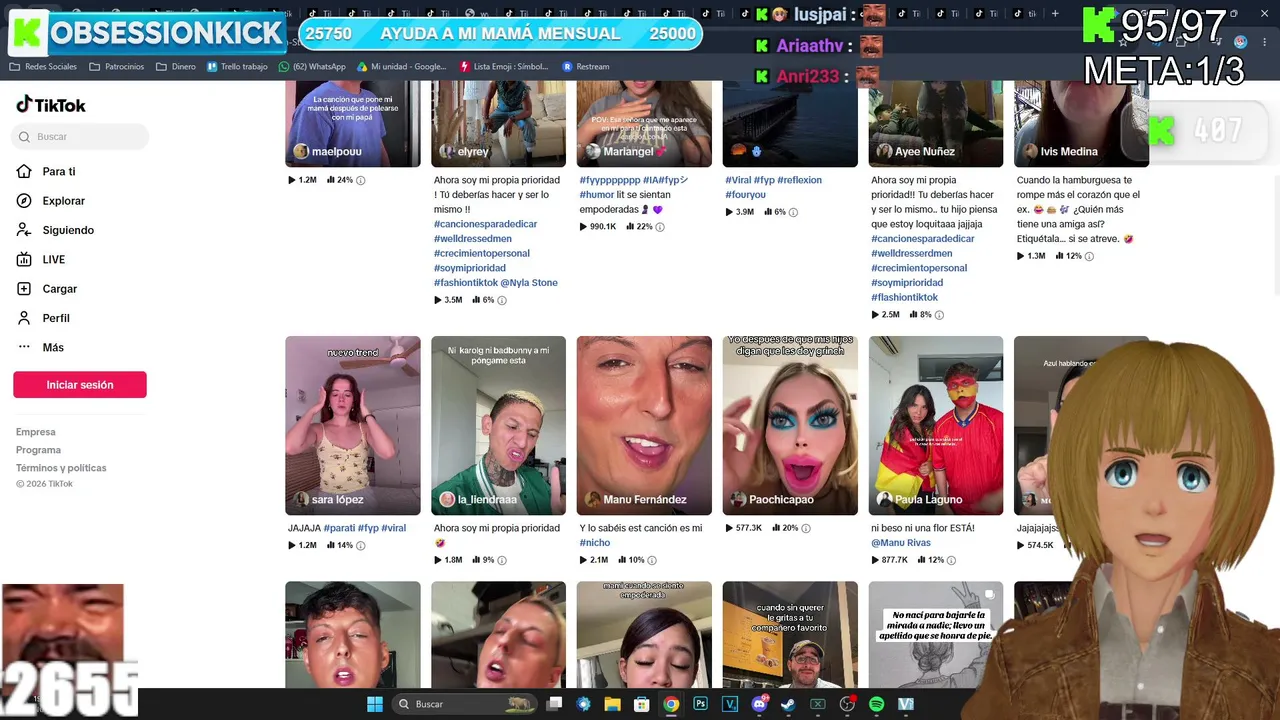Open the Paochicapao video thumbnail
Viewport: 1280px width, 720px height.
[790, 425]
